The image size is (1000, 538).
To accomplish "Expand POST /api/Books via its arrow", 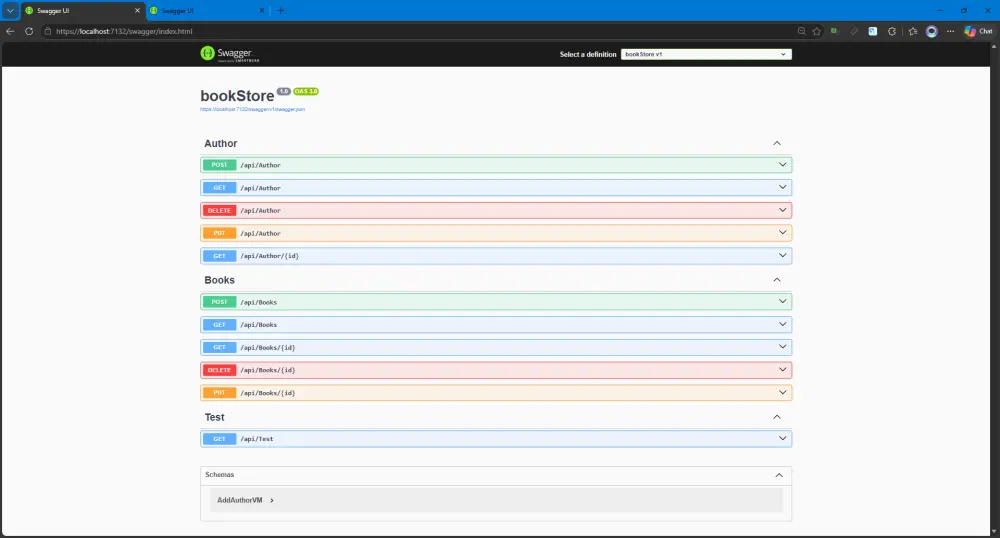I will (783, 302).
